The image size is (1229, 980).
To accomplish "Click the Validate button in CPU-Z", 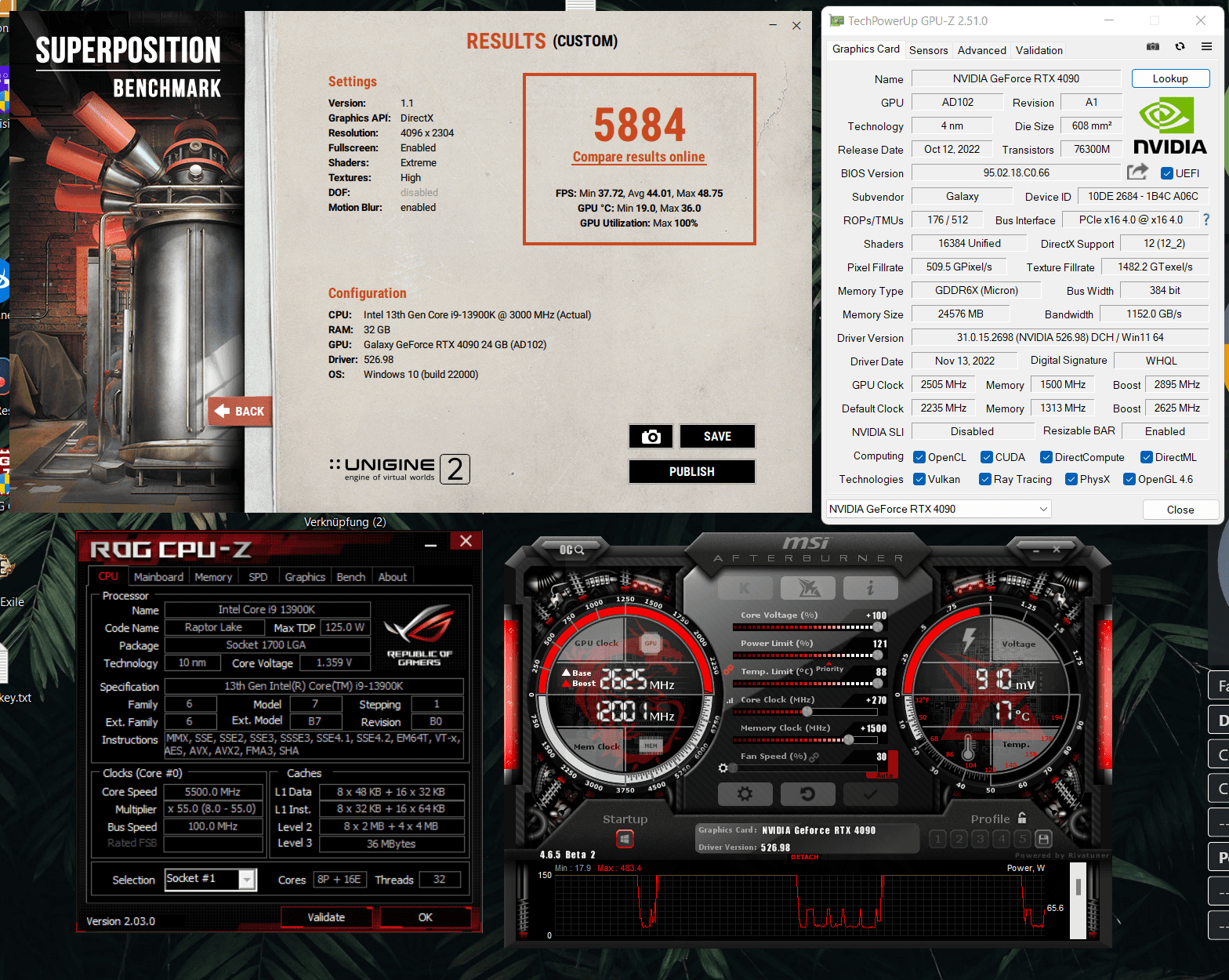I will tap(326, 917).
